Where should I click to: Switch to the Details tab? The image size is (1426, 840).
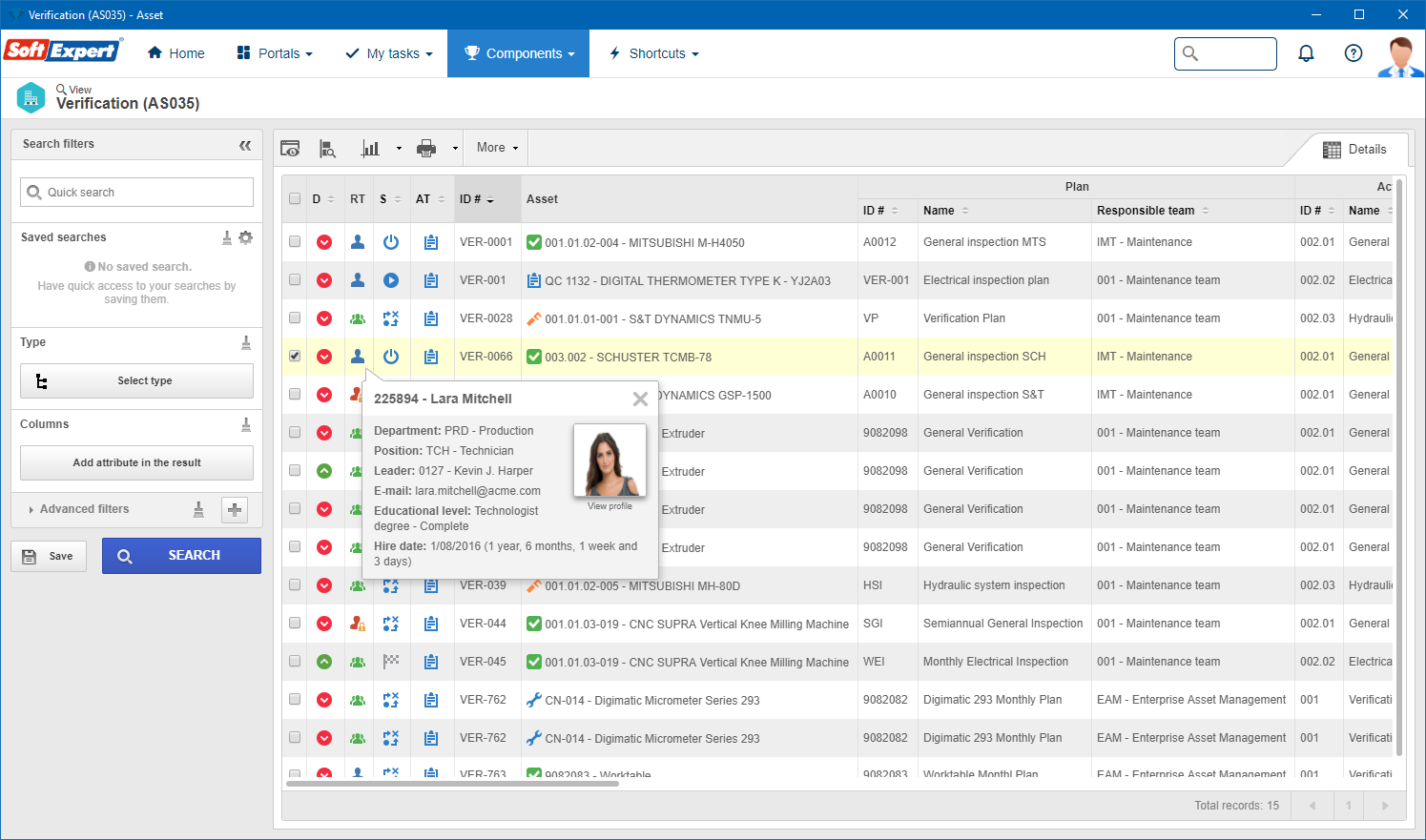click(x=1354, y=150)
